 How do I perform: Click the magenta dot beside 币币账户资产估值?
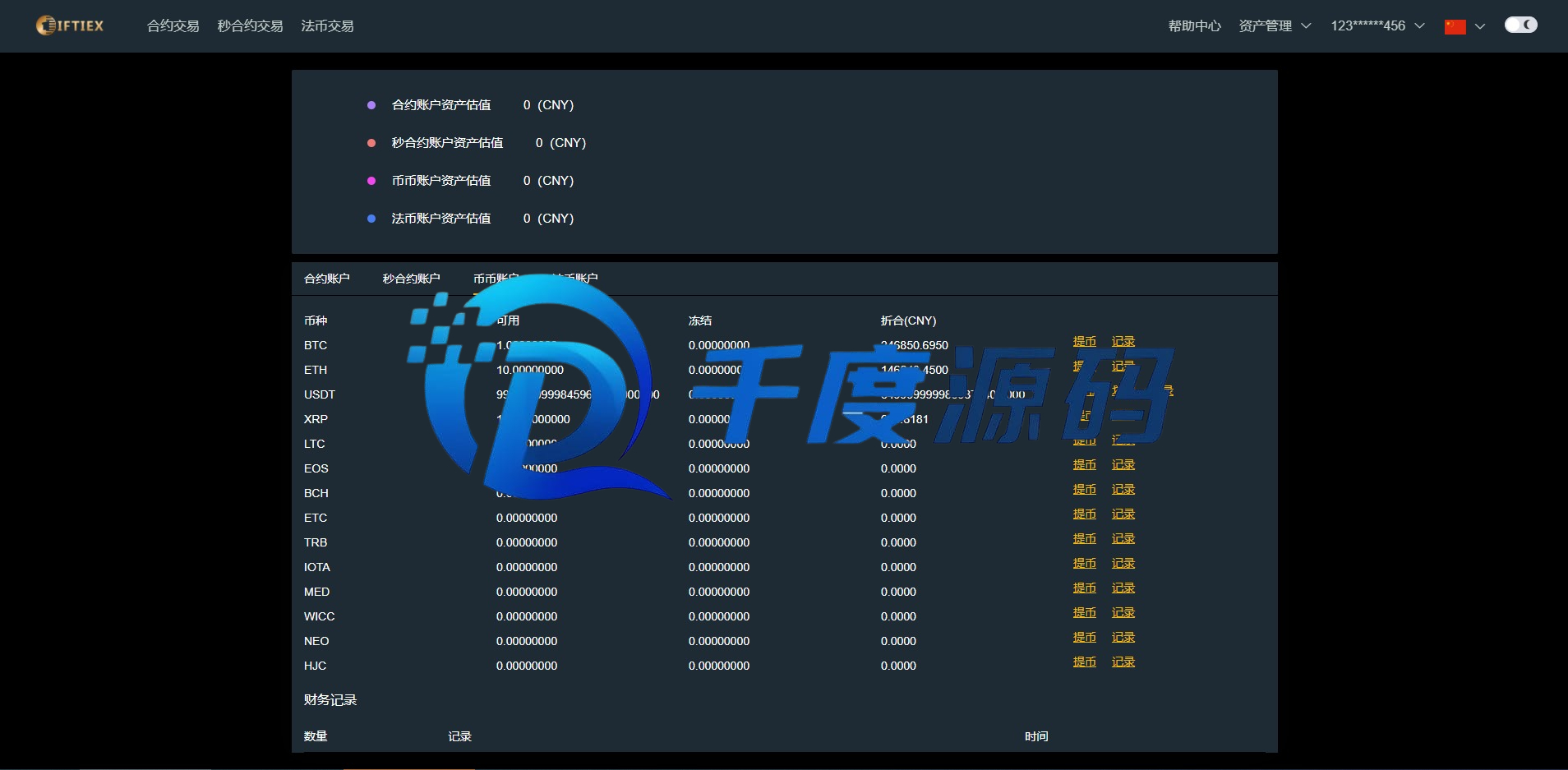pos(371,181)
